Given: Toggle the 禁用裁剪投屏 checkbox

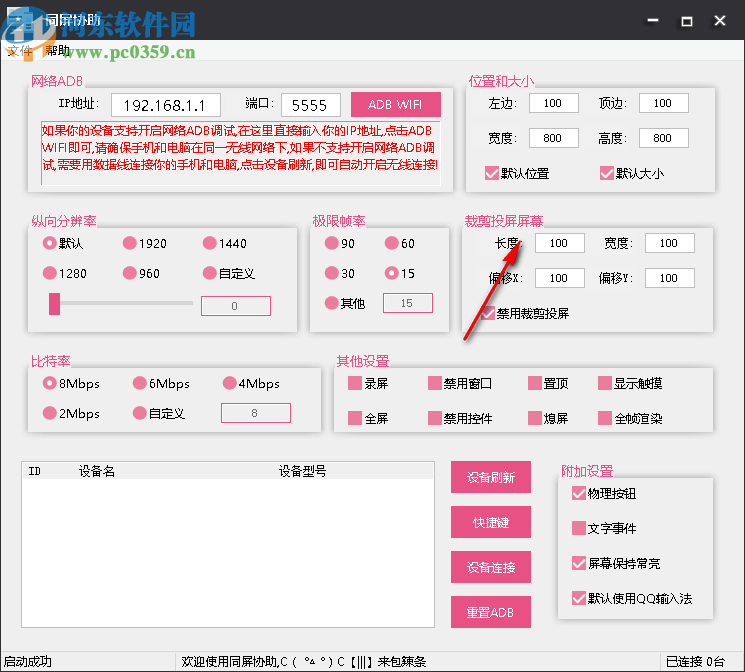Looking at the screenshot, I should pos(488,313).
